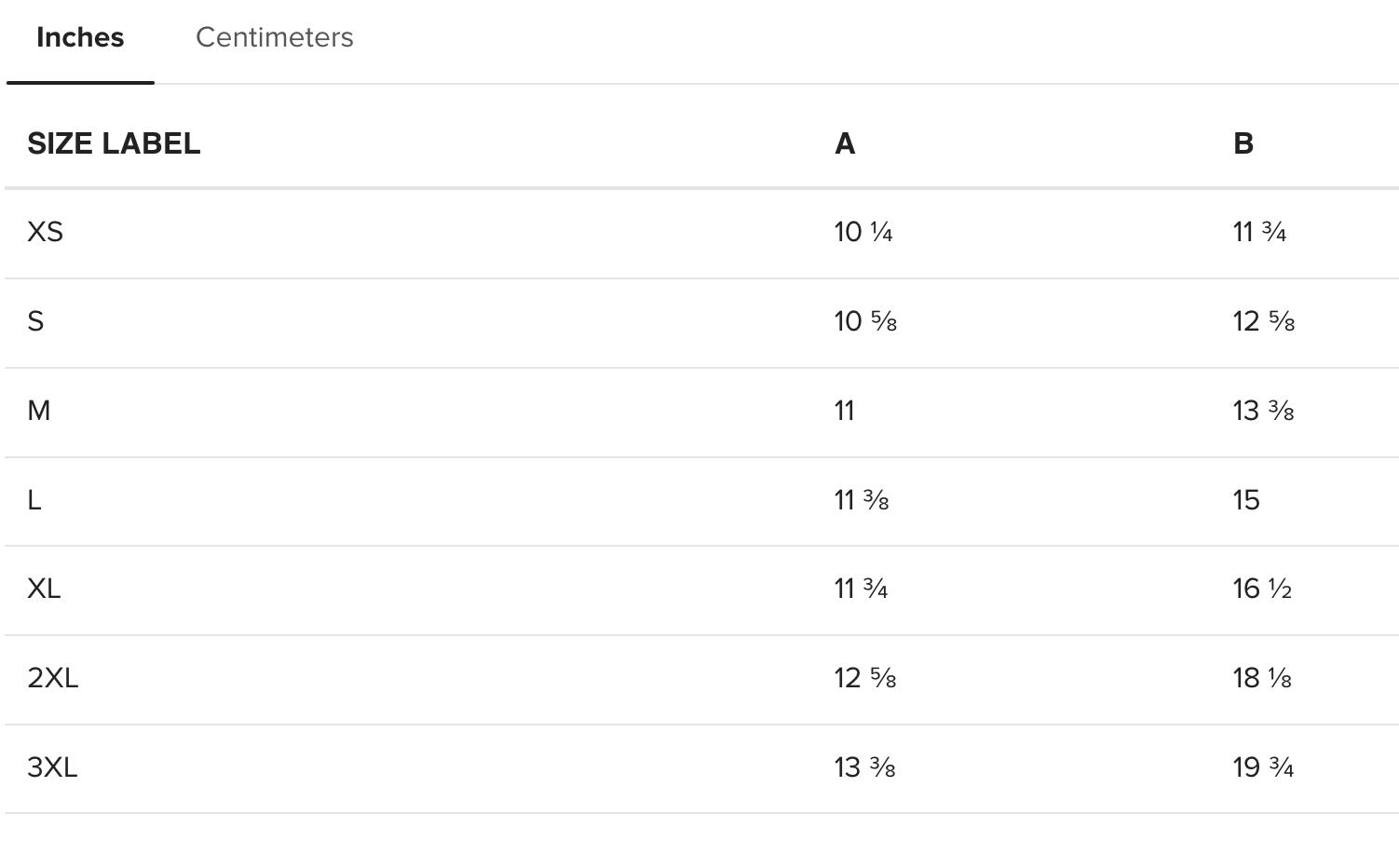The image size is (1399, 868).
Task: Click the 3XL measurement B value 19 ¾
Action: (x=1263, y=767)
